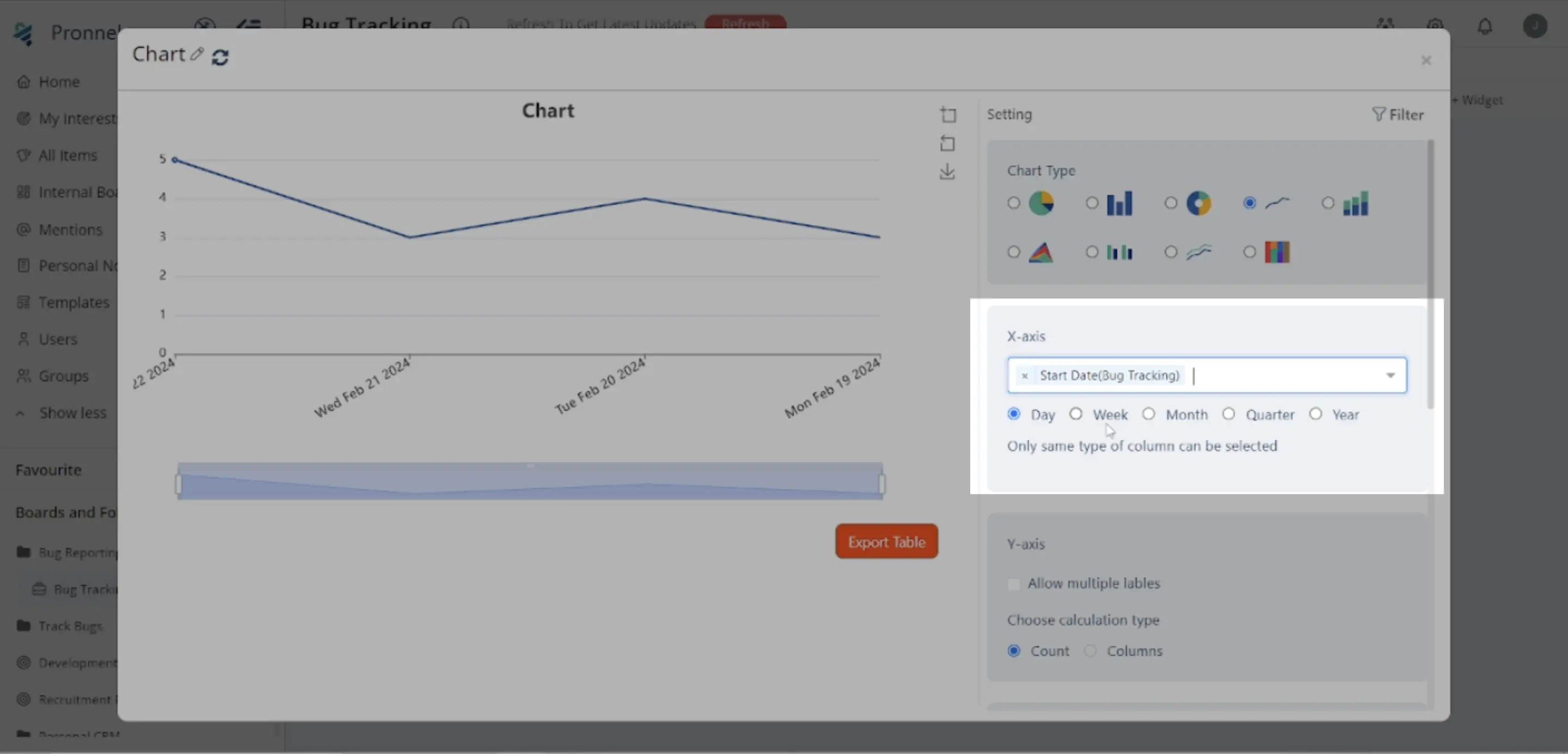
Task: Select the green-blue column chart type
Action: click(1328, 203)
